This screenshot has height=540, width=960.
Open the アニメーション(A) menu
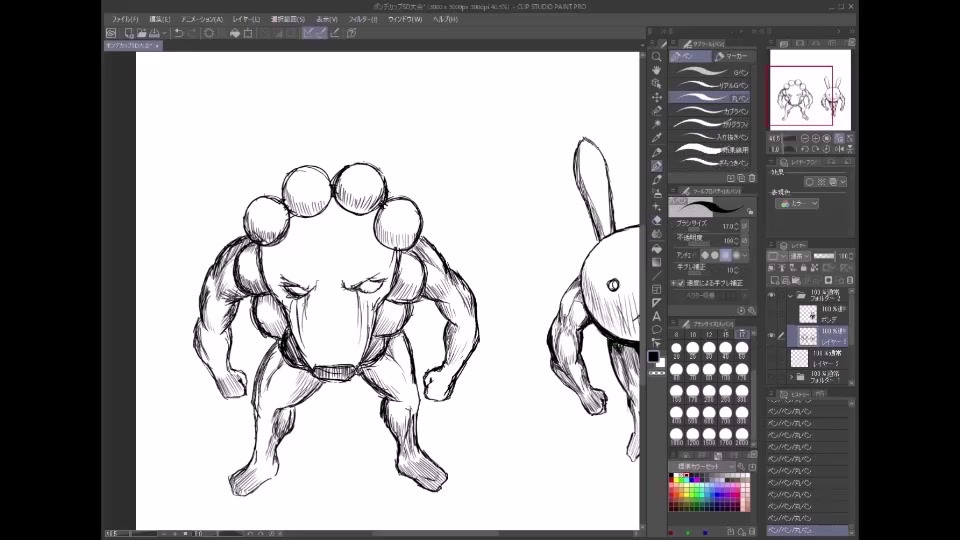point(201,19)
